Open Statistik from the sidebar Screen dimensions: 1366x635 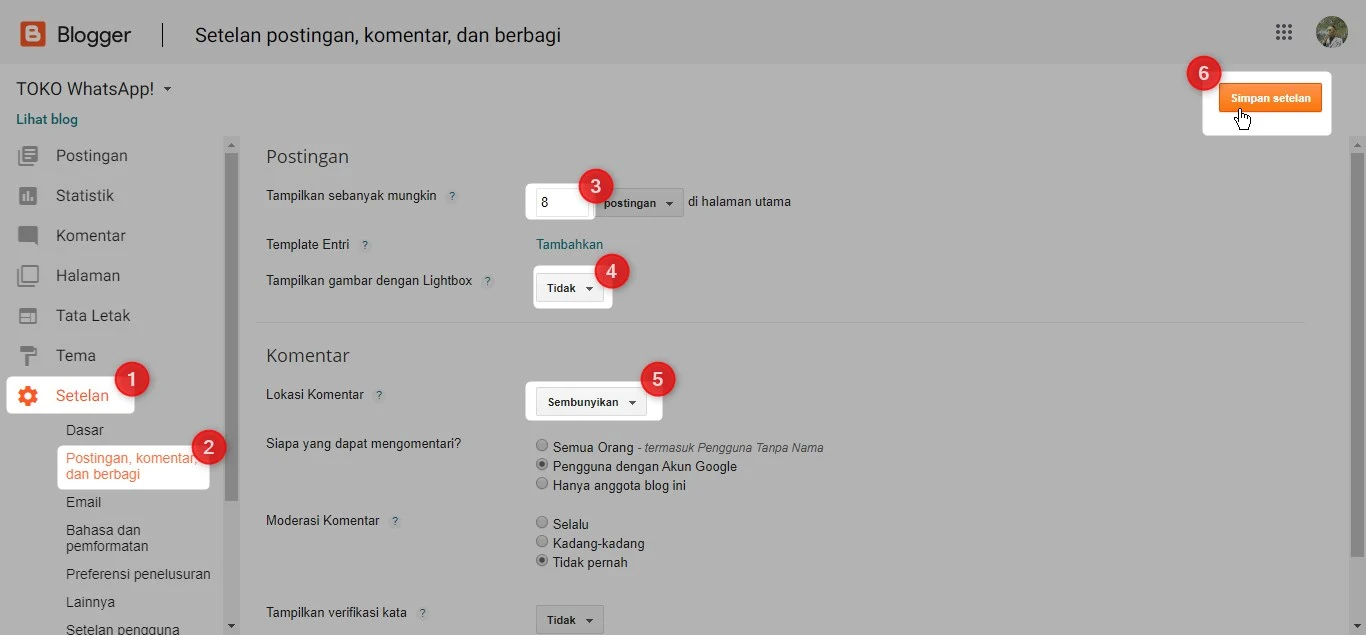point(85,196)
